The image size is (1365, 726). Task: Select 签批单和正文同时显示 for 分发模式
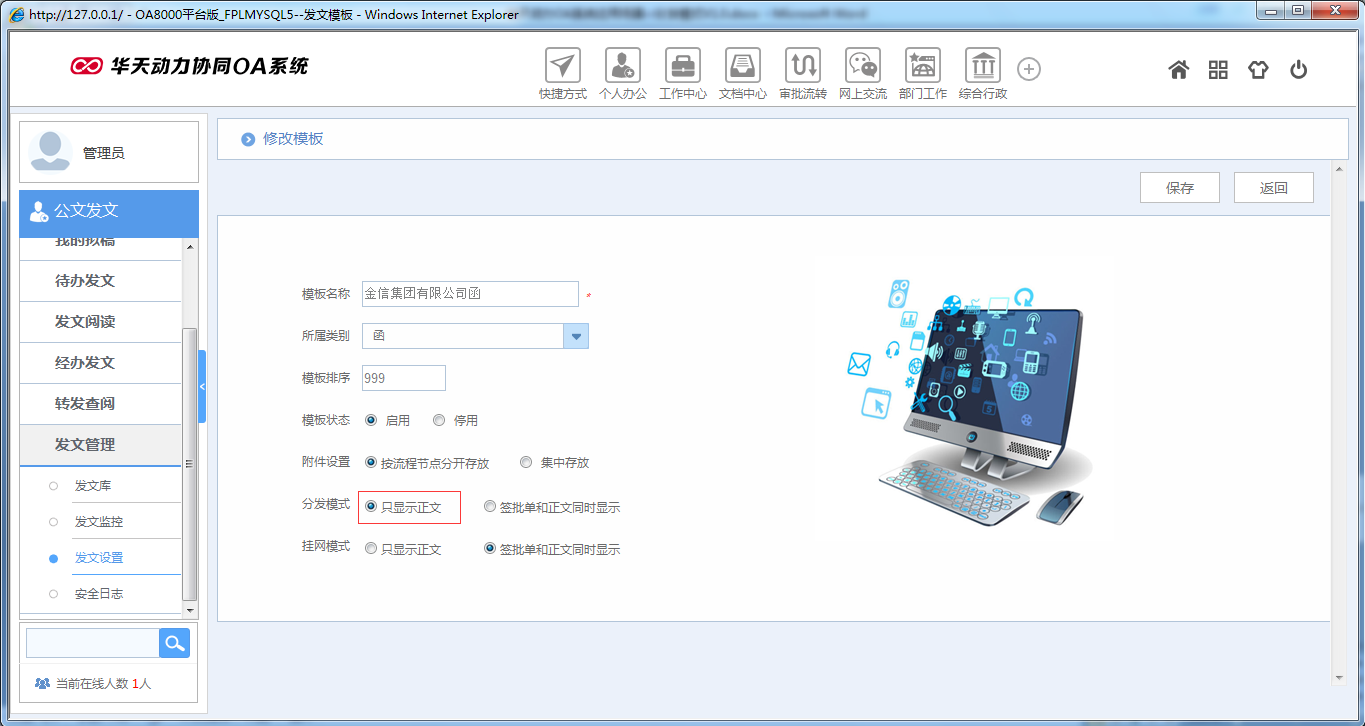point(489,506)
